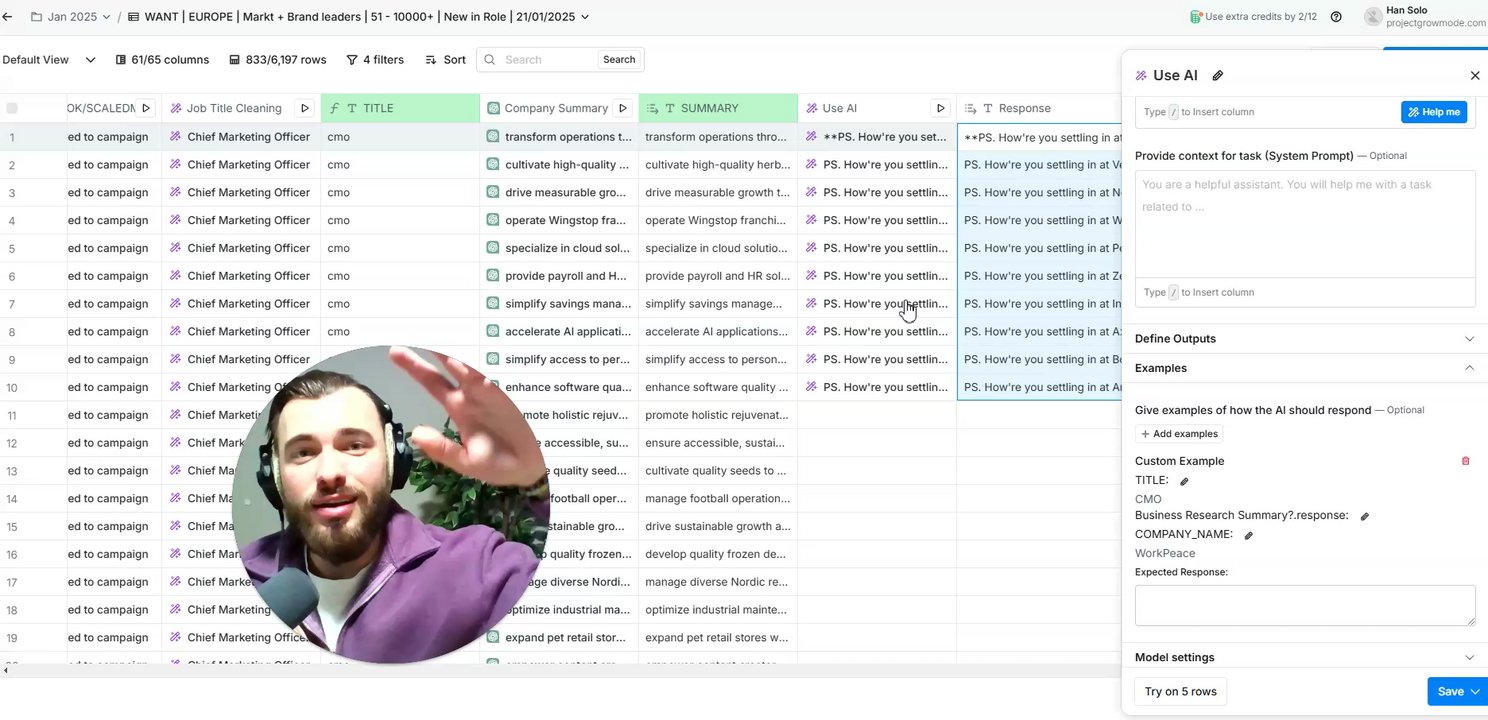Click the table's horizontal scrollbar
This screenshot has height=720, width=1488.
[x=560, y=670]
